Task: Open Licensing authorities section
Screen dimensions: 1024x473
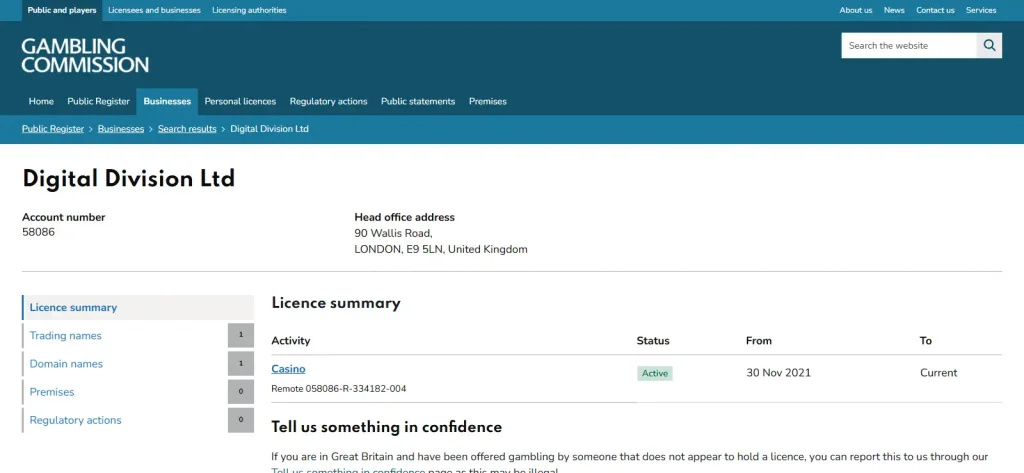Action: 249,10
